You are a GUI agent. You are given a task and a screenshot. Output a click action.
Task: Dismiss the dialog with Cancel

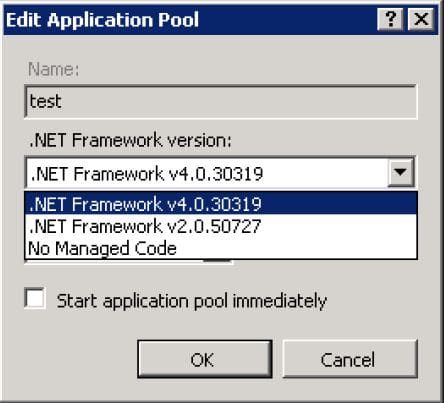350,359
